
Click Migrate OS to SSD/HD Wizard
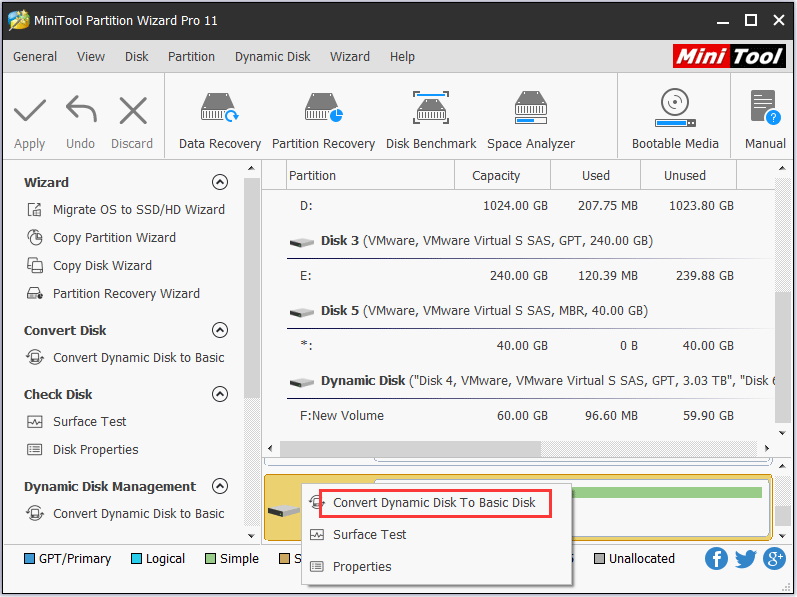tap(138, 210)
